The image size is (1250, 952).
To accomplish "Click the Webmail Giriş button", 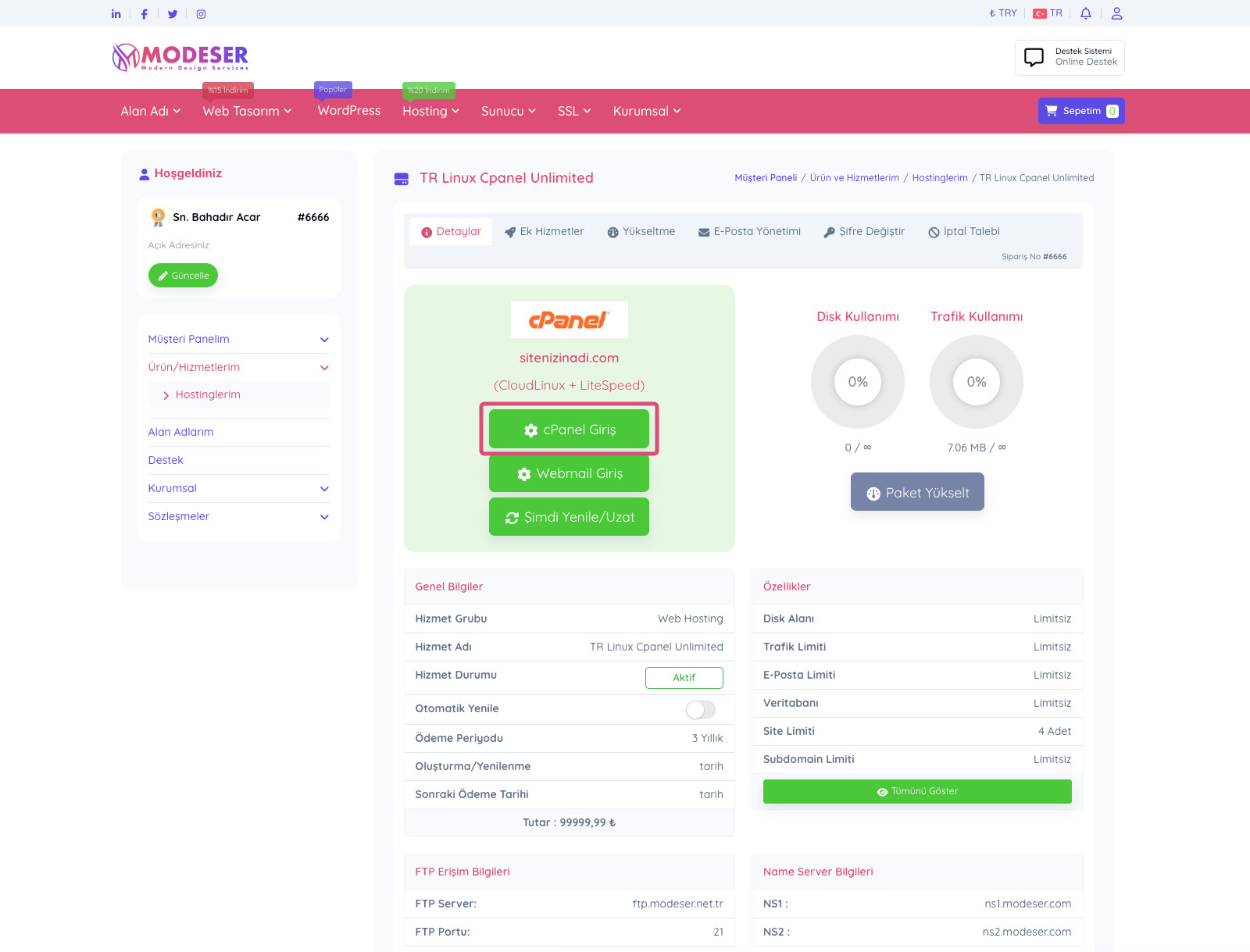I will click(569, 473).
